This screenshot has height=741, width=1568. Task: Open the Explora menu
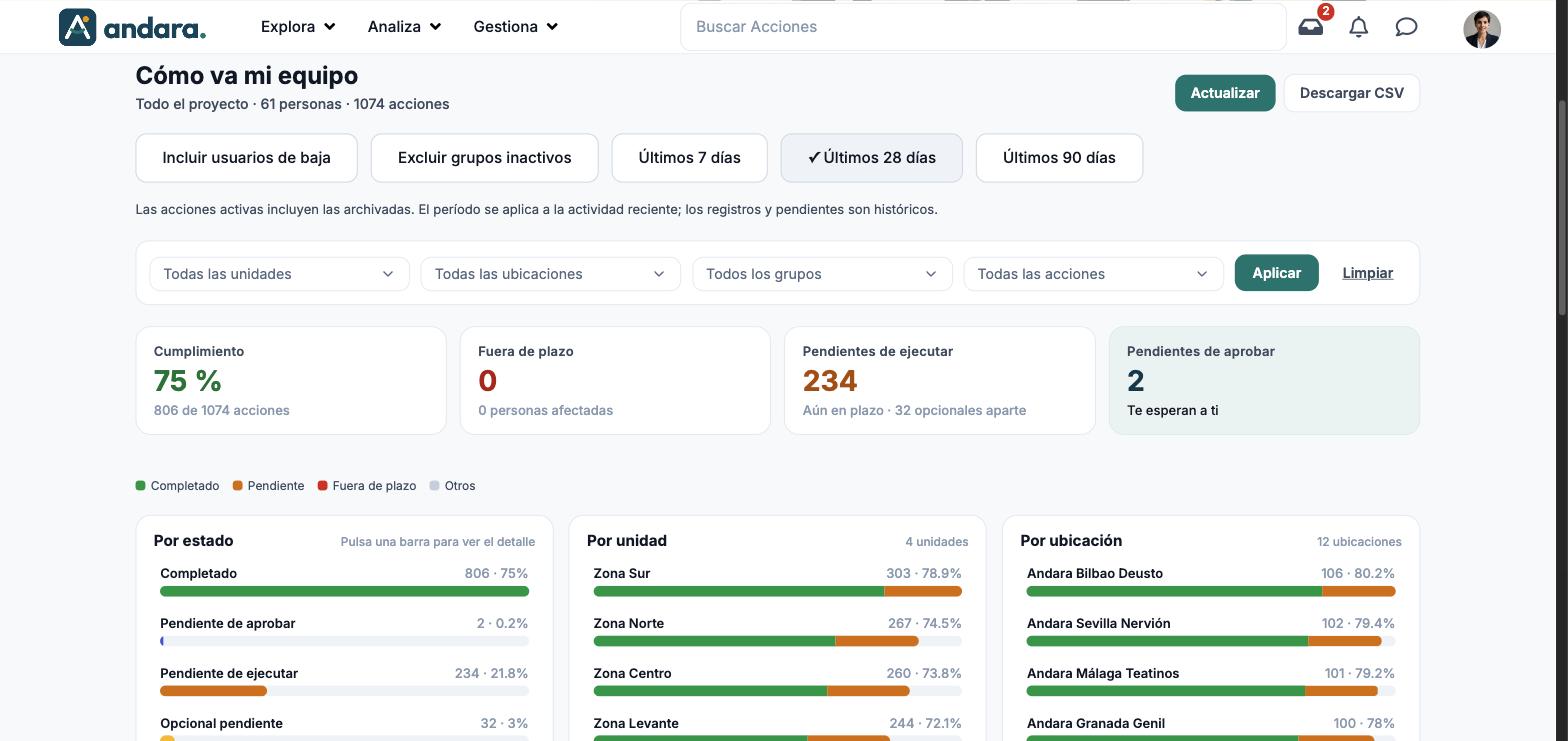click(298, 27)
